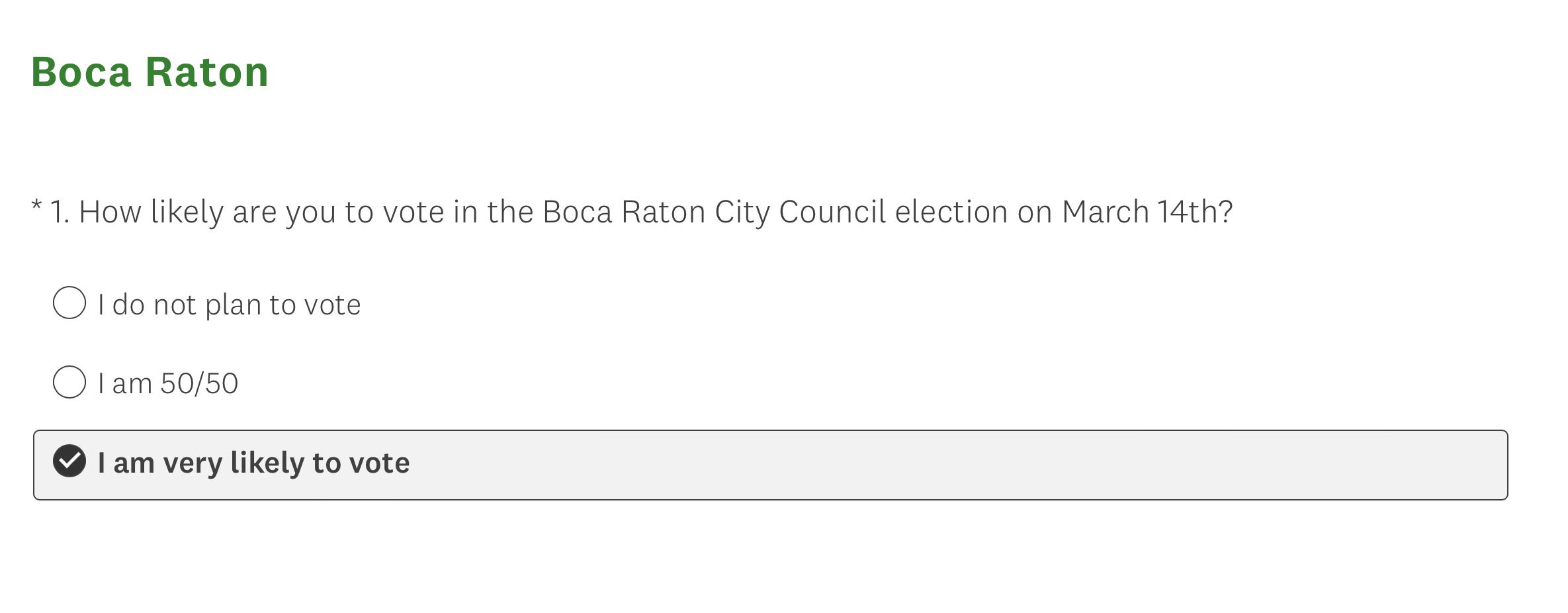Image resolution: width=1568 pixels, height=613 pixels.
Task: Click "March 14th?" at the question's end
Action: [1147, 212]
